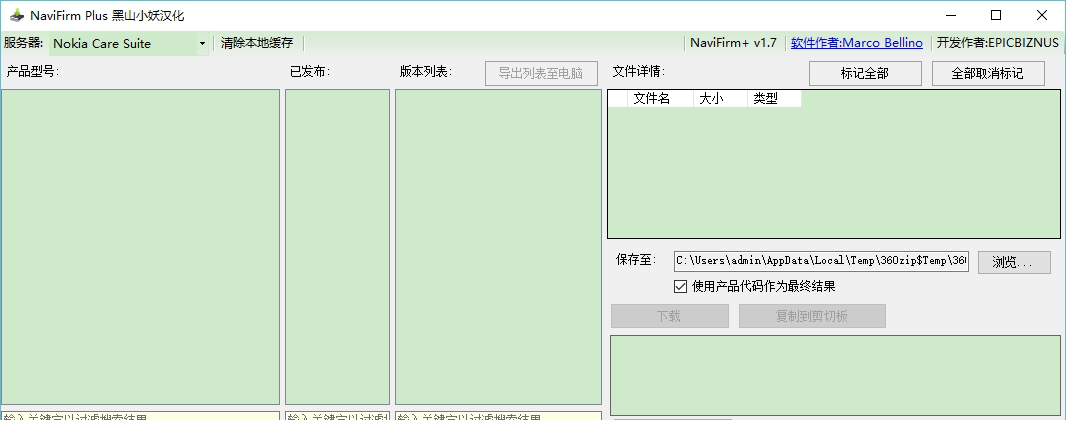
Task: Close the NaviFirm Plus window
Action: (x=1042, y=15)
